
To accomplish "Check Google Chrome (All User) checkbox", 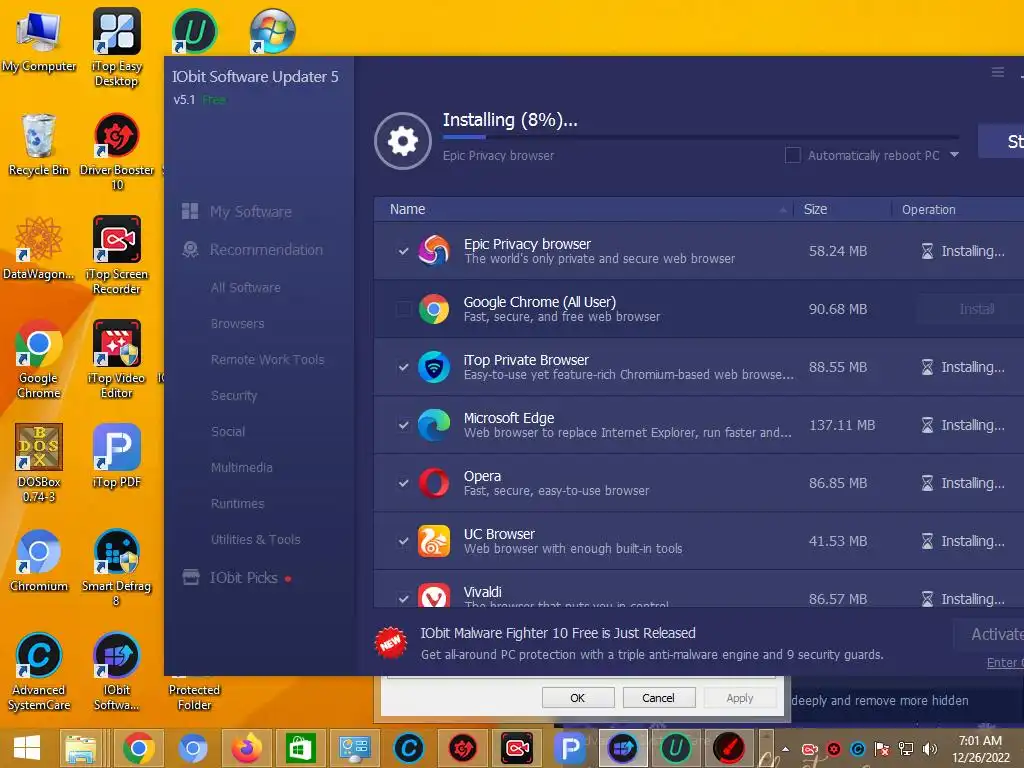I will [x=404, y=309].
